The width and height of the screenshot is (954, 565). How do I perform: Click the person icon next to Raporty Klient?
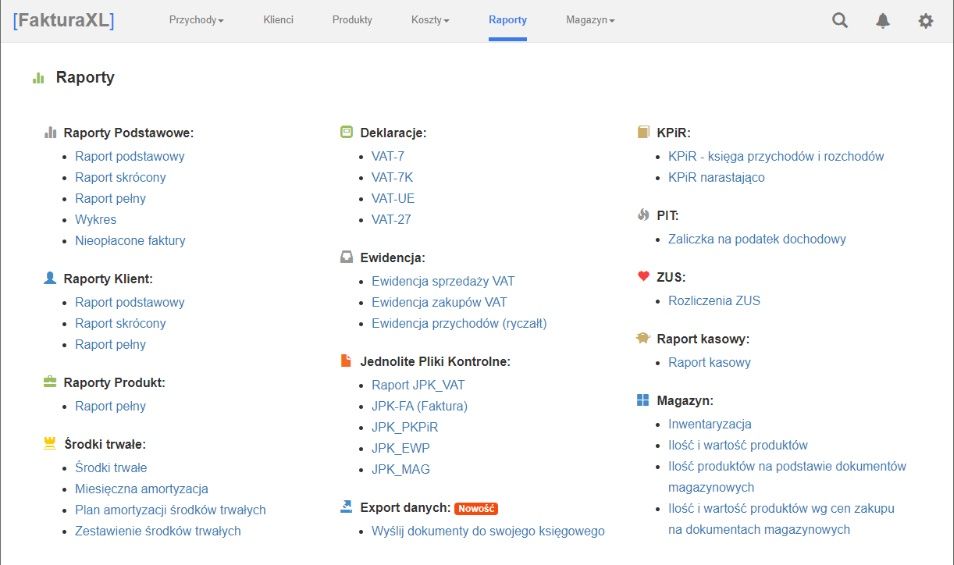tap(50, 278)
